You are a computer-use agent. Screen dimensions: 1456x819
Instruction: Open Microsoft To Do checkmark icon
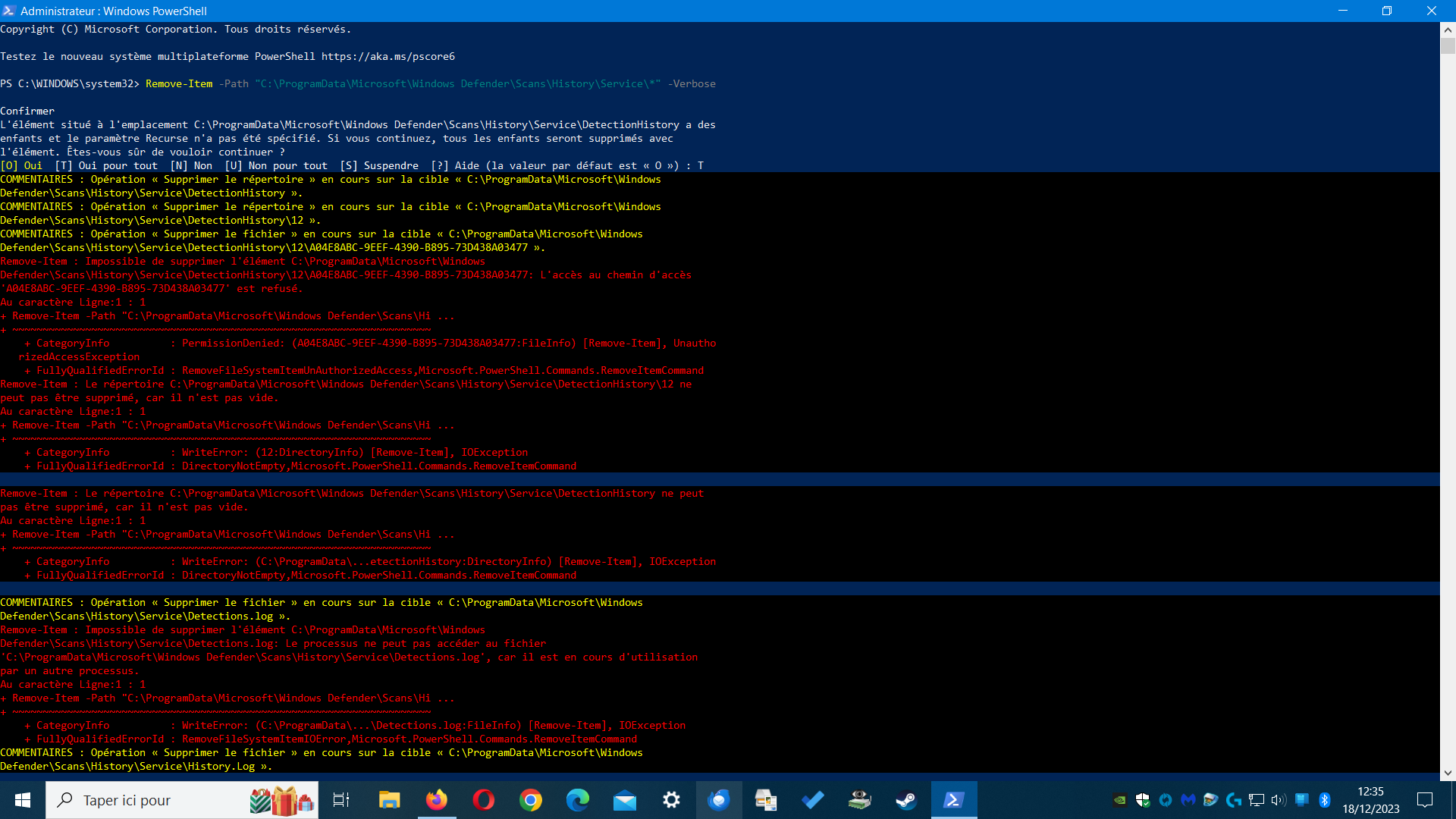813,800
